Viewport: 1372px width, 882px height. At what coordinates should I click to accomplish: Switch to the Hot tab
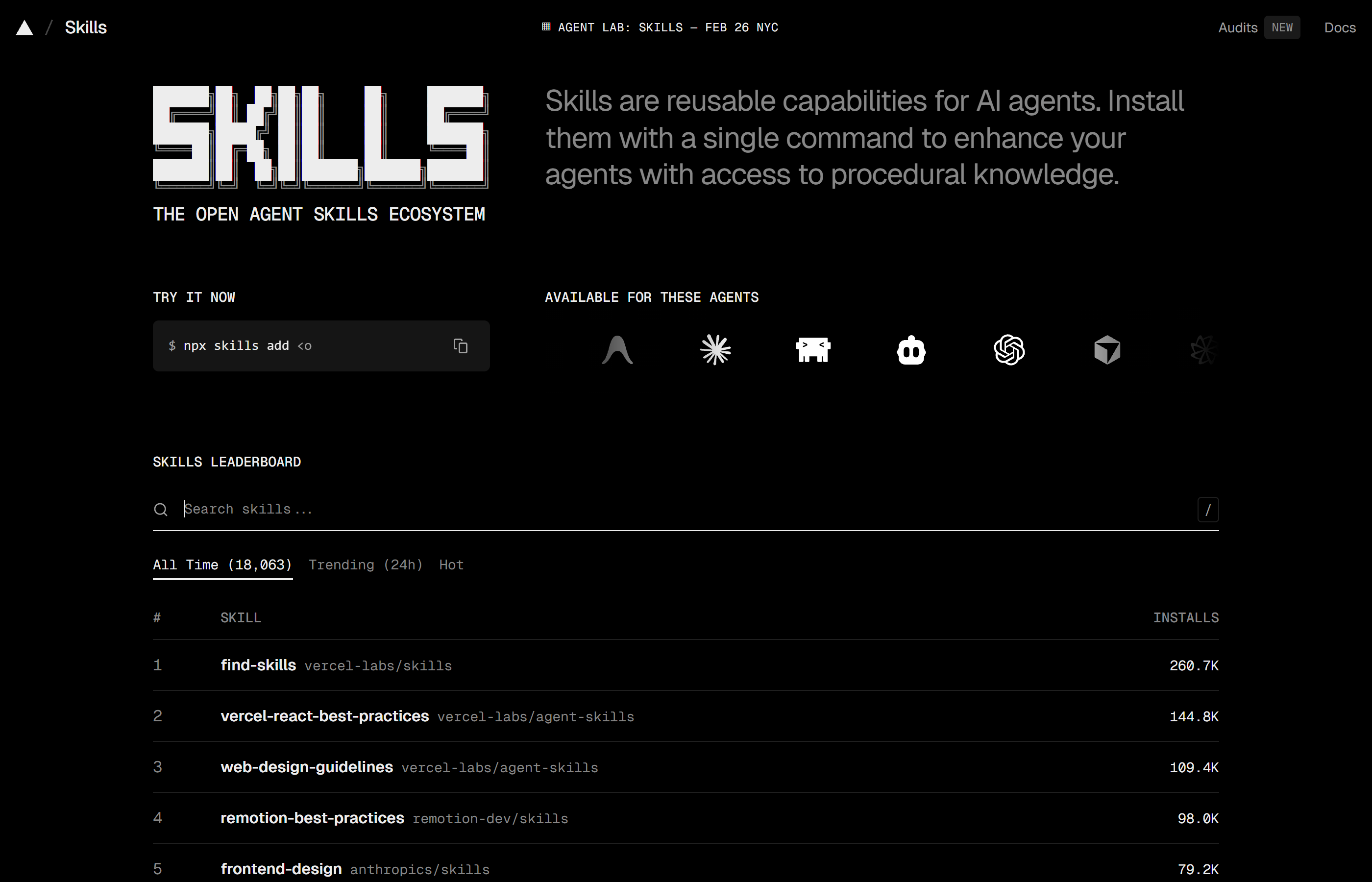[x=451, y=564]
